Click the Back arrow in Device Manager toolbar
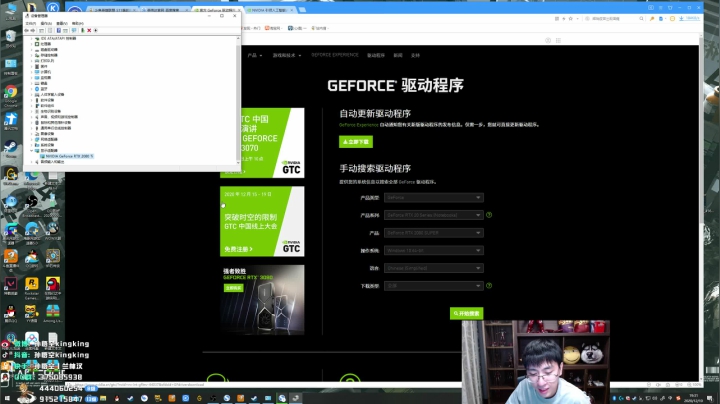This screenshot has width=720, height=404. 26,30
